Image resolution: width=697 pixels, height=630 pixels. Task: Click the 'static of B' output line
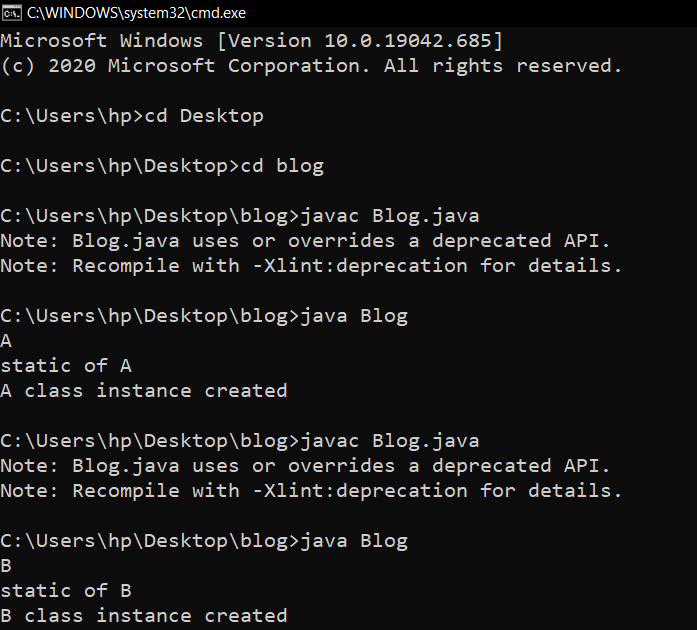[66, 591]
